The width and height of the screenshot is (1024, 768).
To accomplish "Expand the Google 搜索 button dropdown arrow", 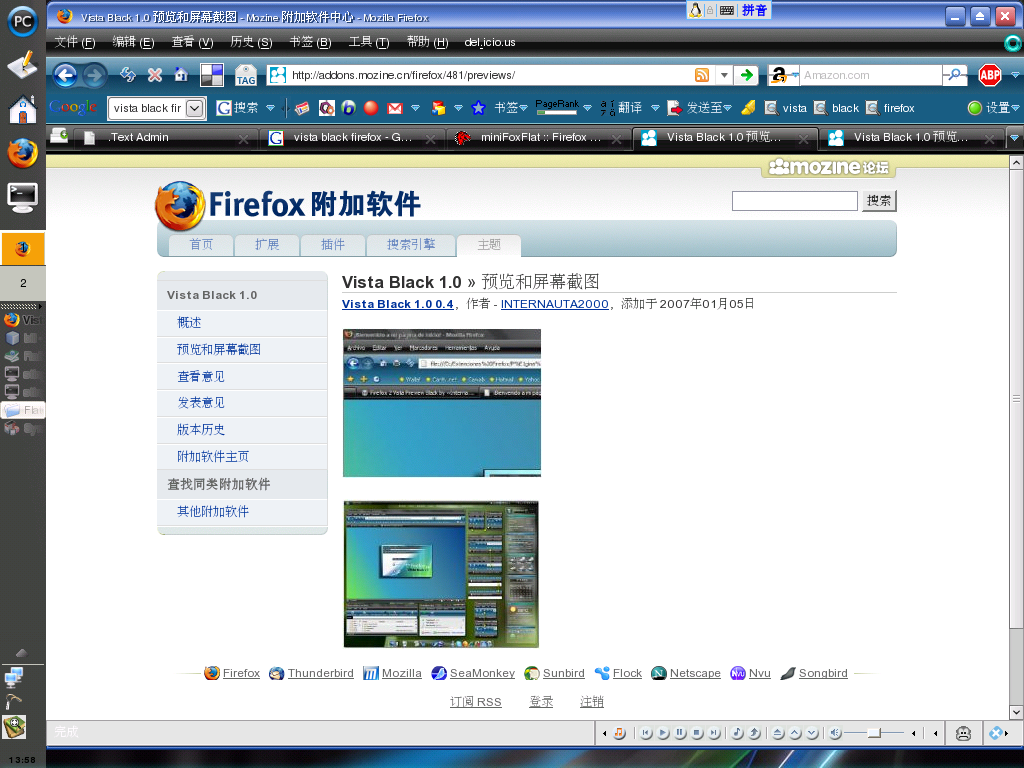I will coord(270,108).
